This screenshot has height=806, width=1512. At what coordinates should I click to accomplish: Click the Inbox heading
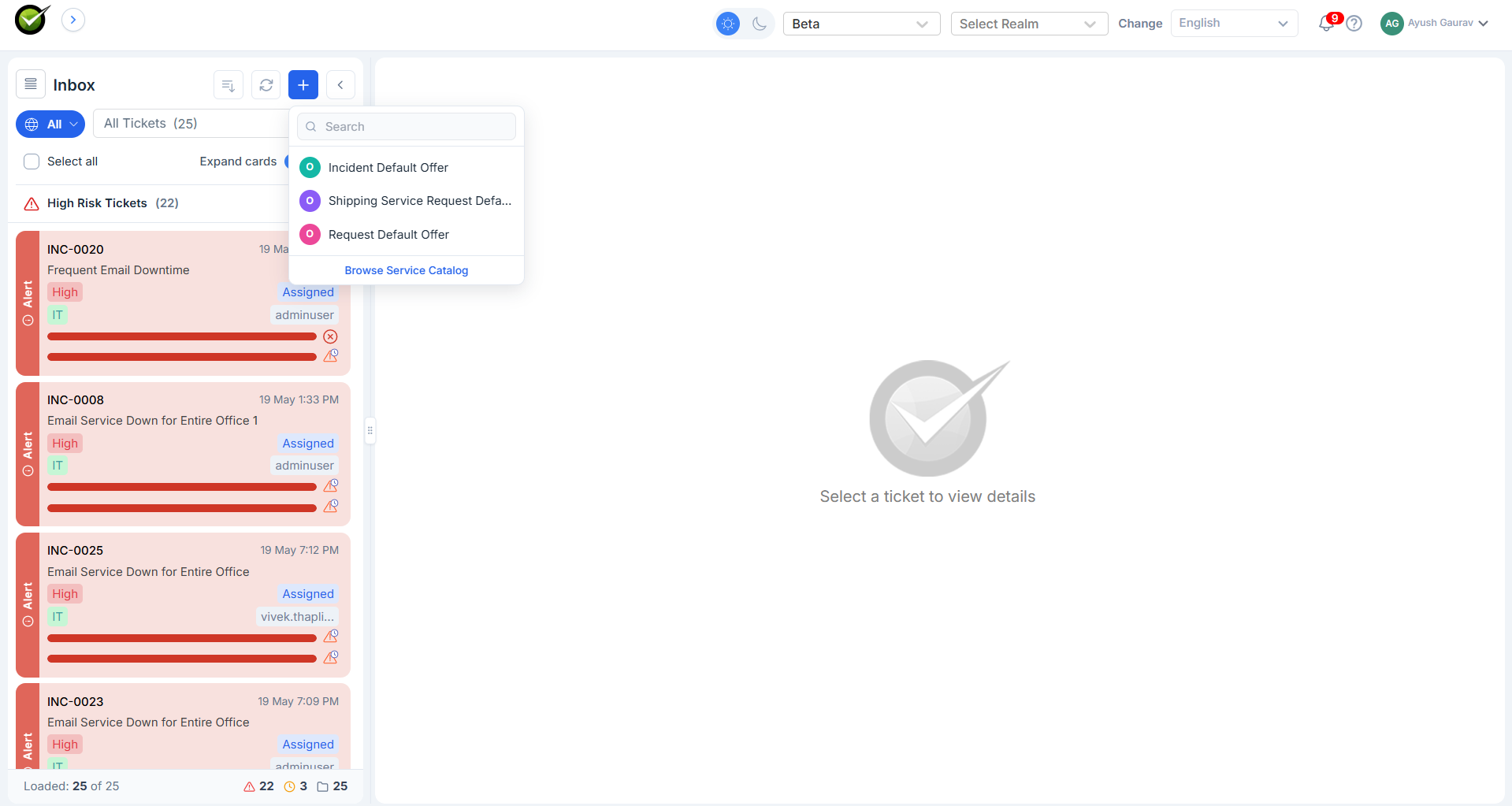74,85
